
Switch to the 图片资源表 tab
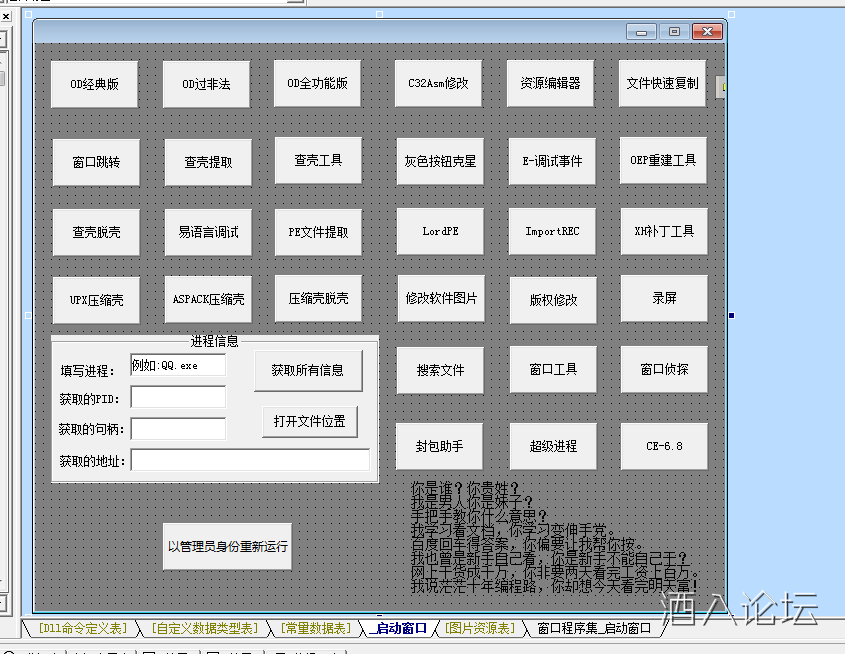pos(480,629)
